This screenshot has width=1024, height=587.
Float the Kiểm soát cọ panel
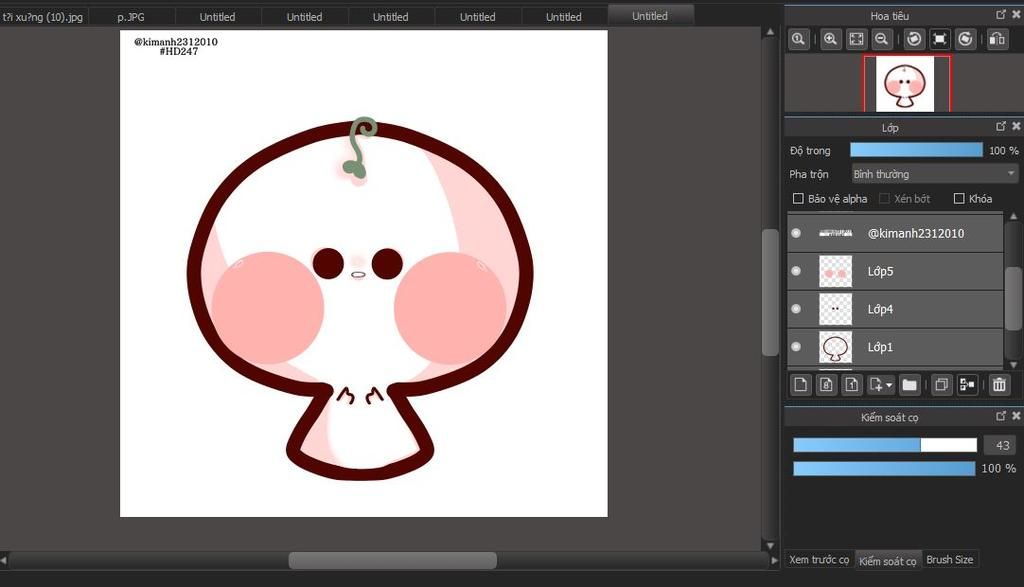(x=1000, y=415)
